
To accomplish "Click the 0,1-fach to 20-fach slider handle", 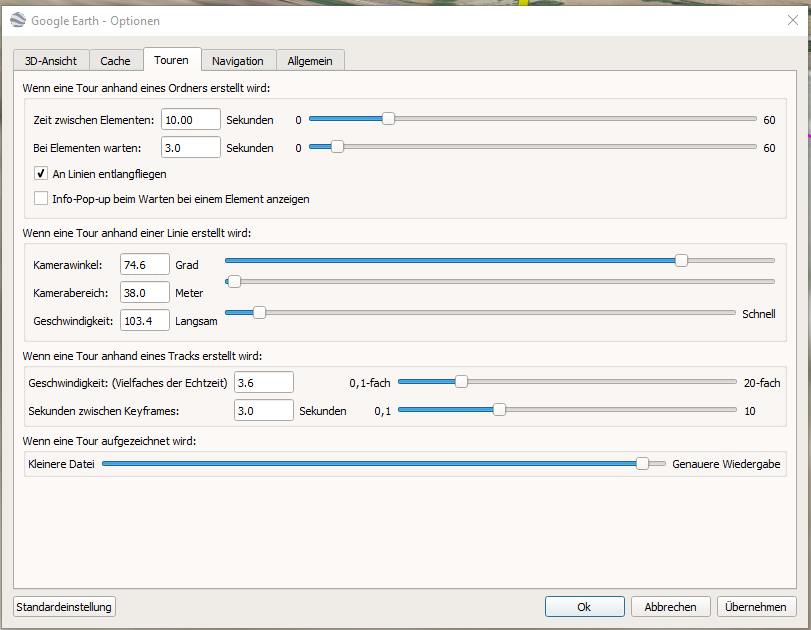I will tap(461, 382).
